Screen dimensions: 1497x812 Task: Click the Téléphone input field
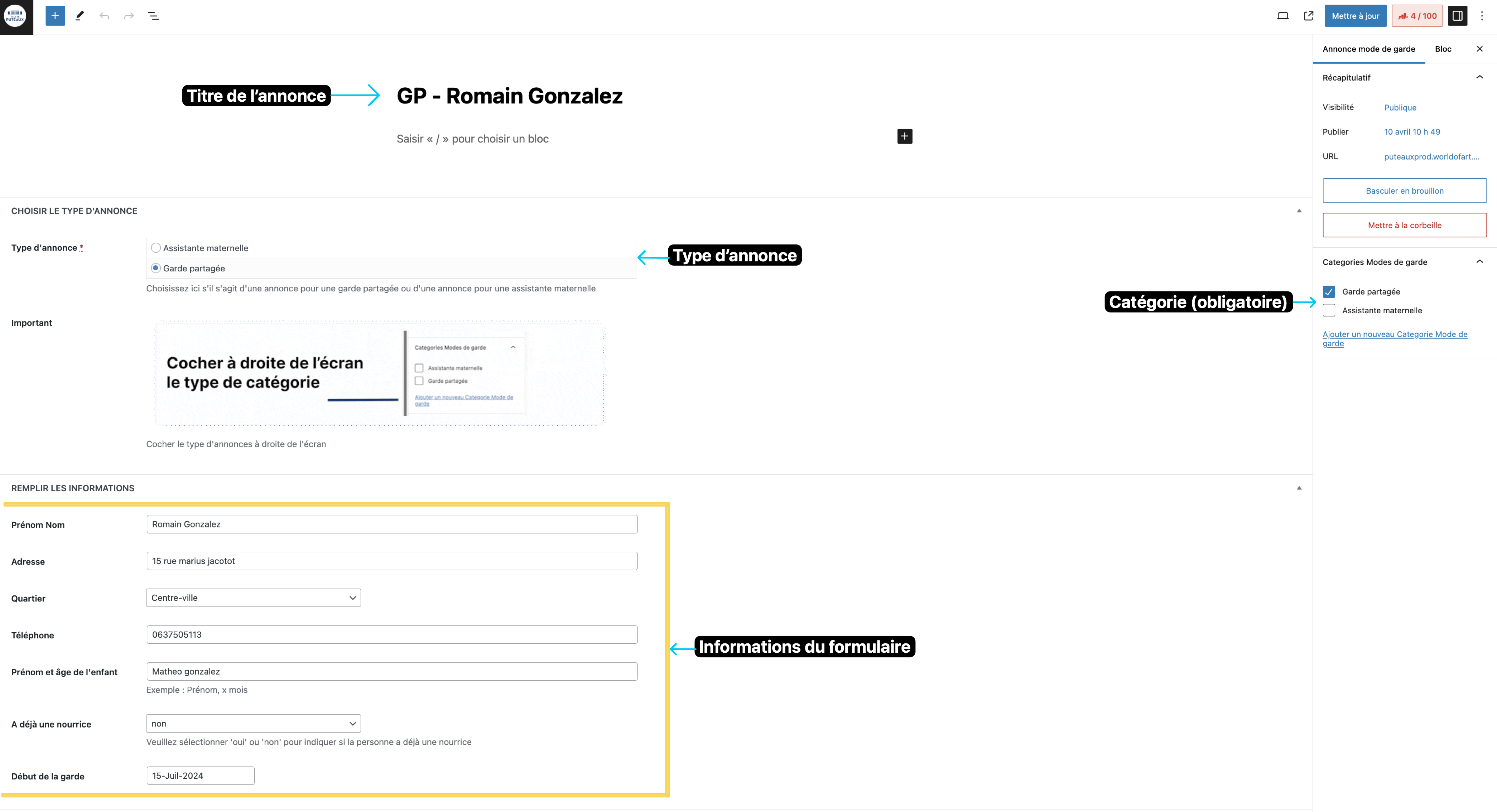[392, 634]
